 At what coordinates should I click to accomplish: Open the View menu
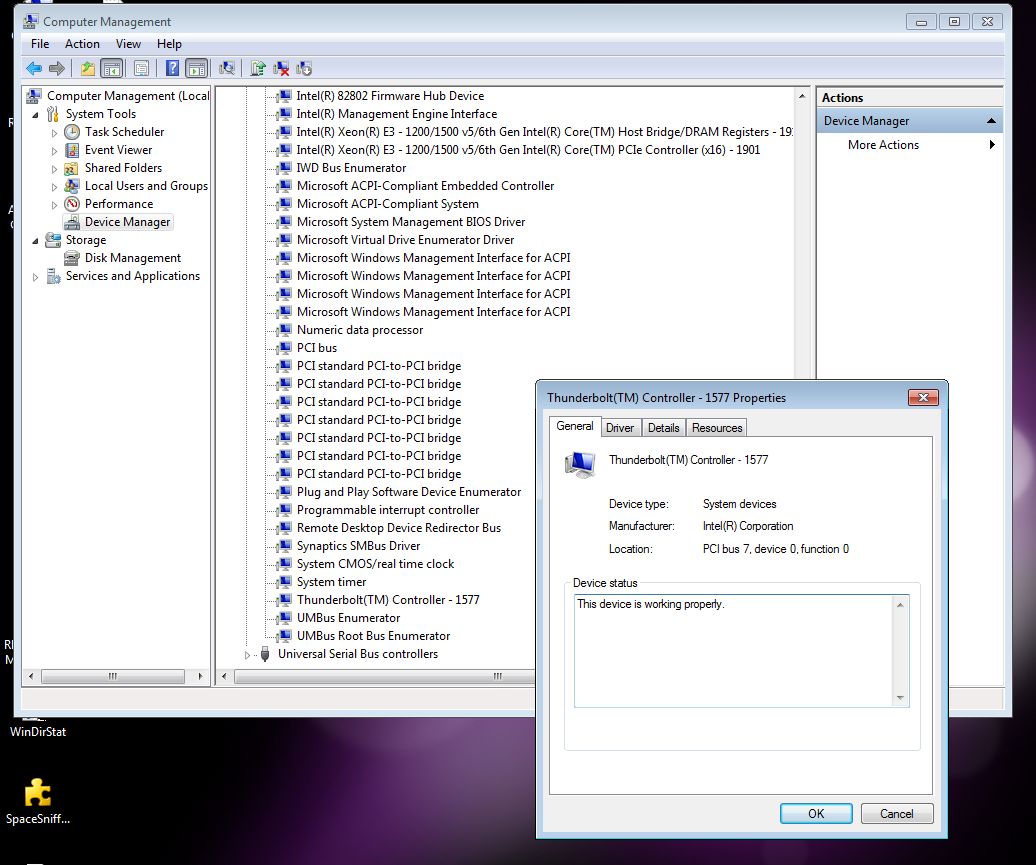[x=128, y=44]
